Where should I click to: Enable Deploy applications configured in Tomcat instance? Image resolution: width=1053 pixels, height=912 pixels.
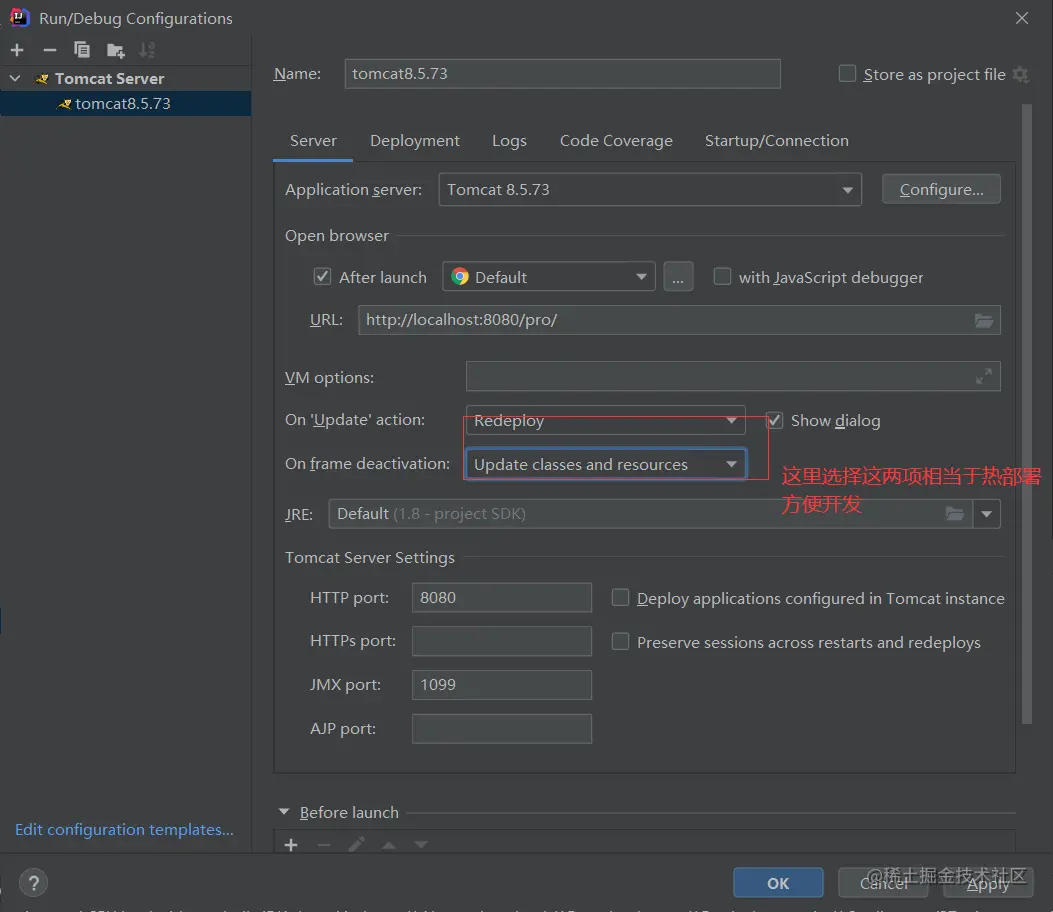pyautogui.click(x=621, y=598)
